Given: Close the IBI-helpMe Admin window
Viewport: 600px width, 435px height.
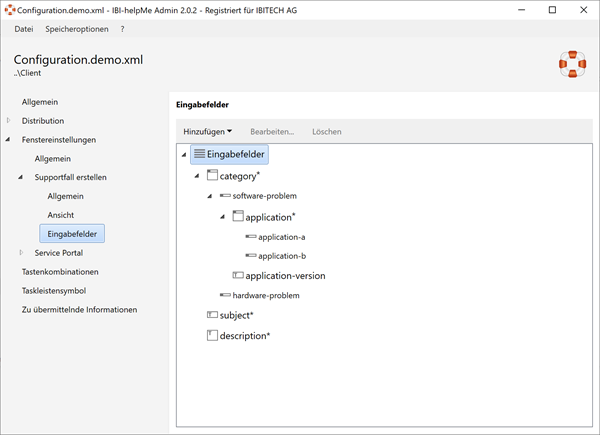Looking at the screenshot, I should (584, 10).
